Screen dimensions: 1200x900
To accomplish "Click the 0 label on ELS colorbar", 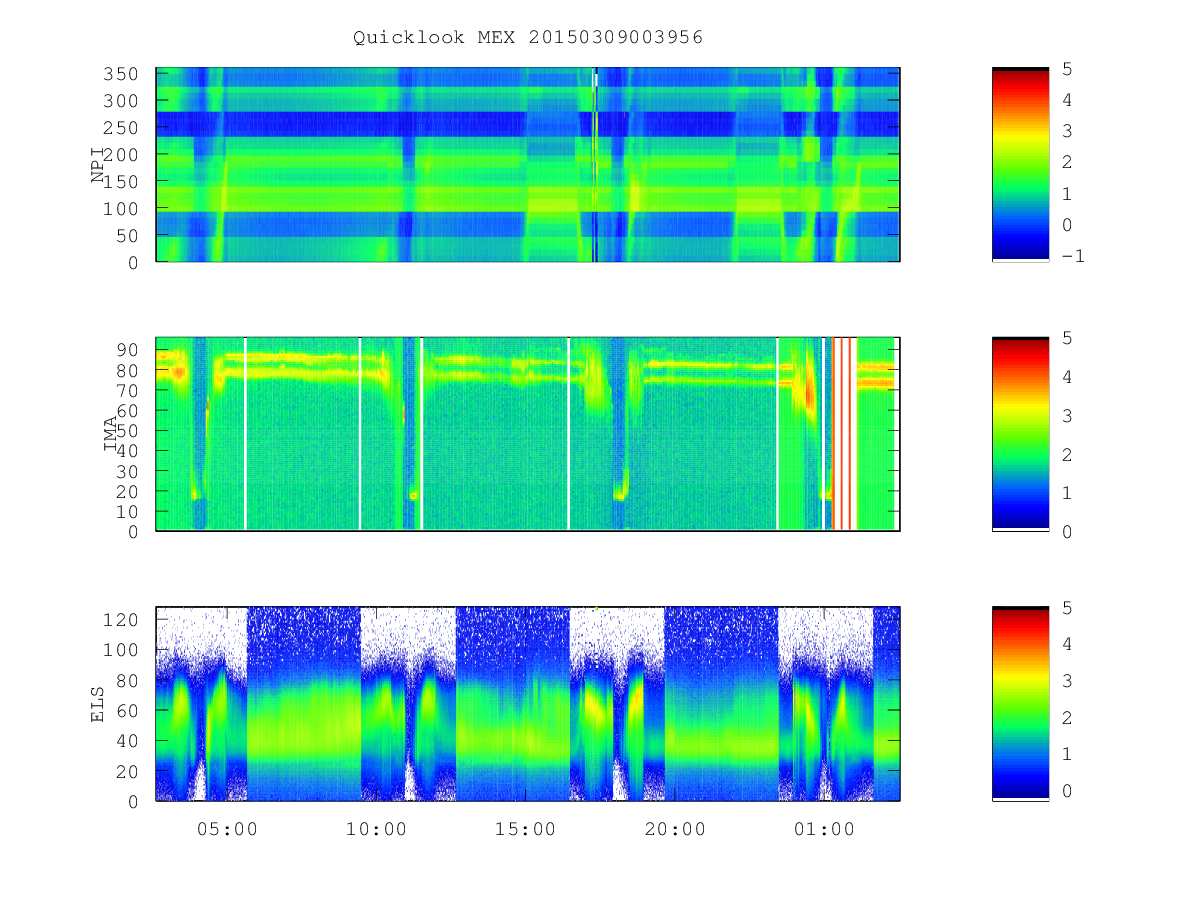I will tap(1068, 791).
